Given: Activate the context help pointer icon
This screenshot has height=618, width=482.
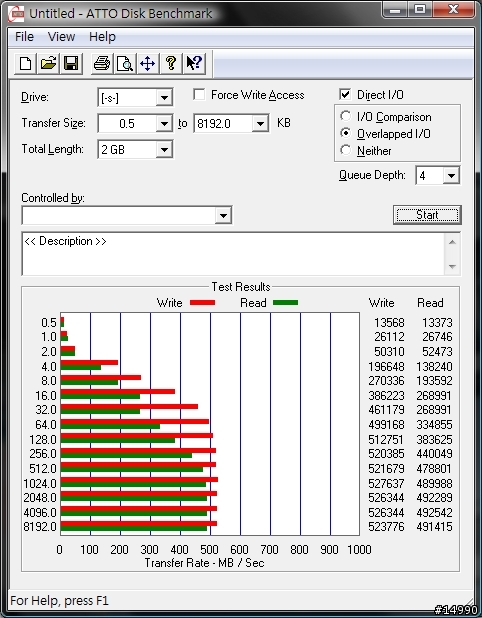Looking at the screenshot, I should [194, 63].
